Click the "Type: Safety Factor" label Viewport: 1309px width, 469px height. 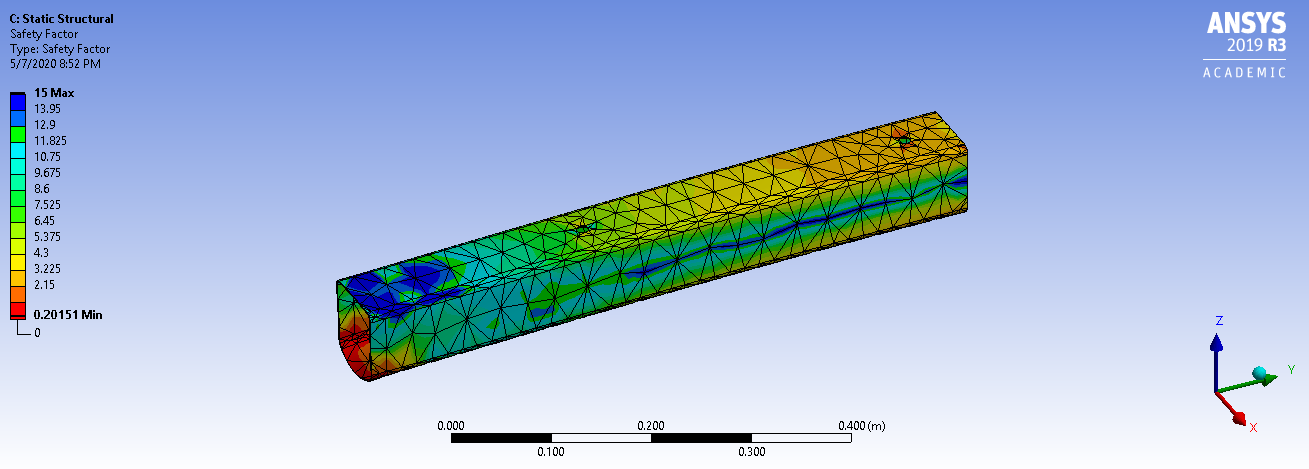pyautogui.click(x=60, y=49)
